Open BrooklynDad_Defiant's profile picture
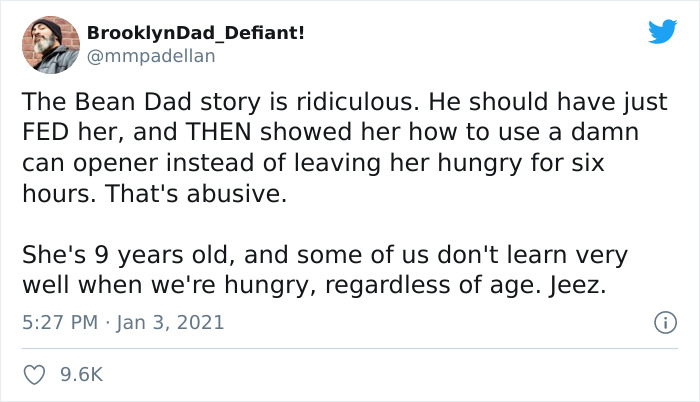The image size is (700, 402). pyautogui.click(x=51, y=45)
